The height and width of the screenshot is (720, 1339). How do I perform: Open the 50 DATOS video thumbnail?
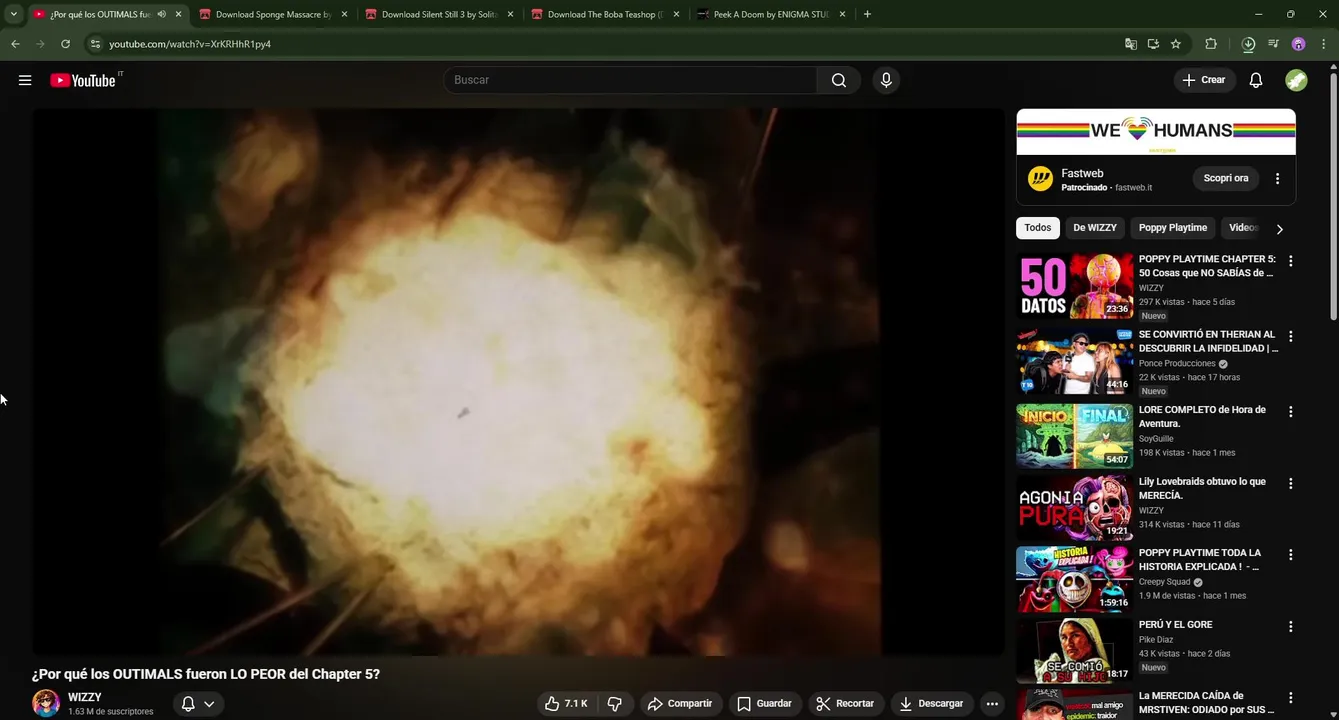click(x=1075, y=286)
